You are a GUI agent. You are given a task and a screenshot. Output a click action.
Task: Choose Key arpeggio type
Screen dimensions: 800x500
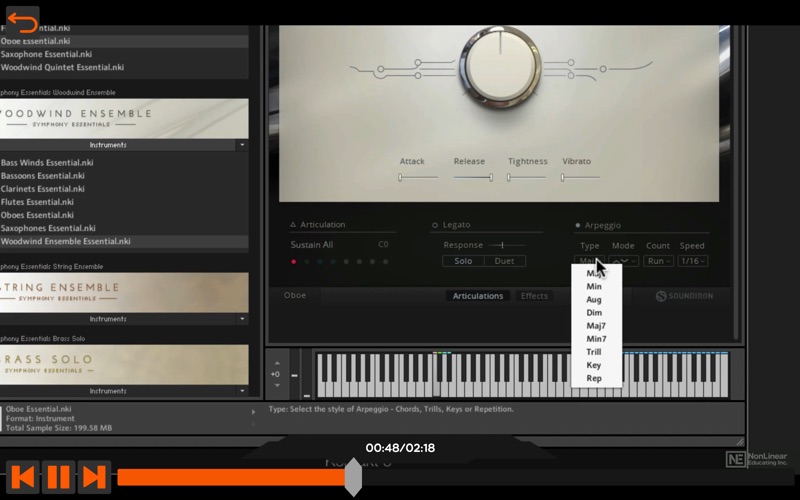click(596, 365)
